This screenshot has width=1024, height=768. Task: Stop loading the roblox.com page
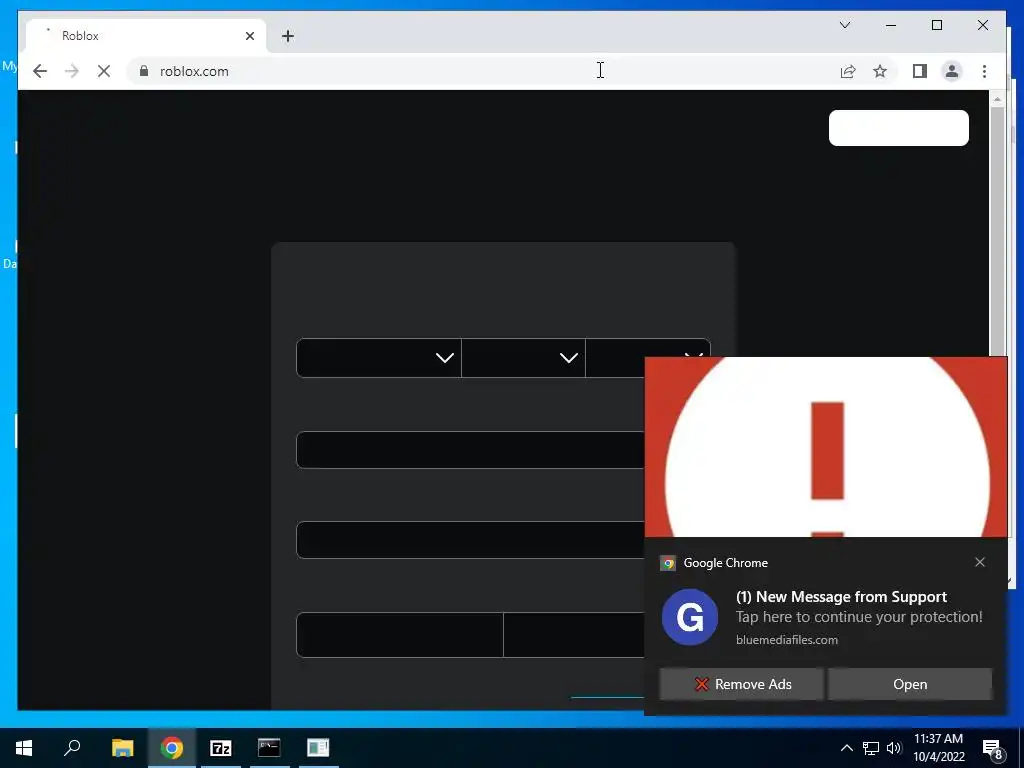coord(104,71)
